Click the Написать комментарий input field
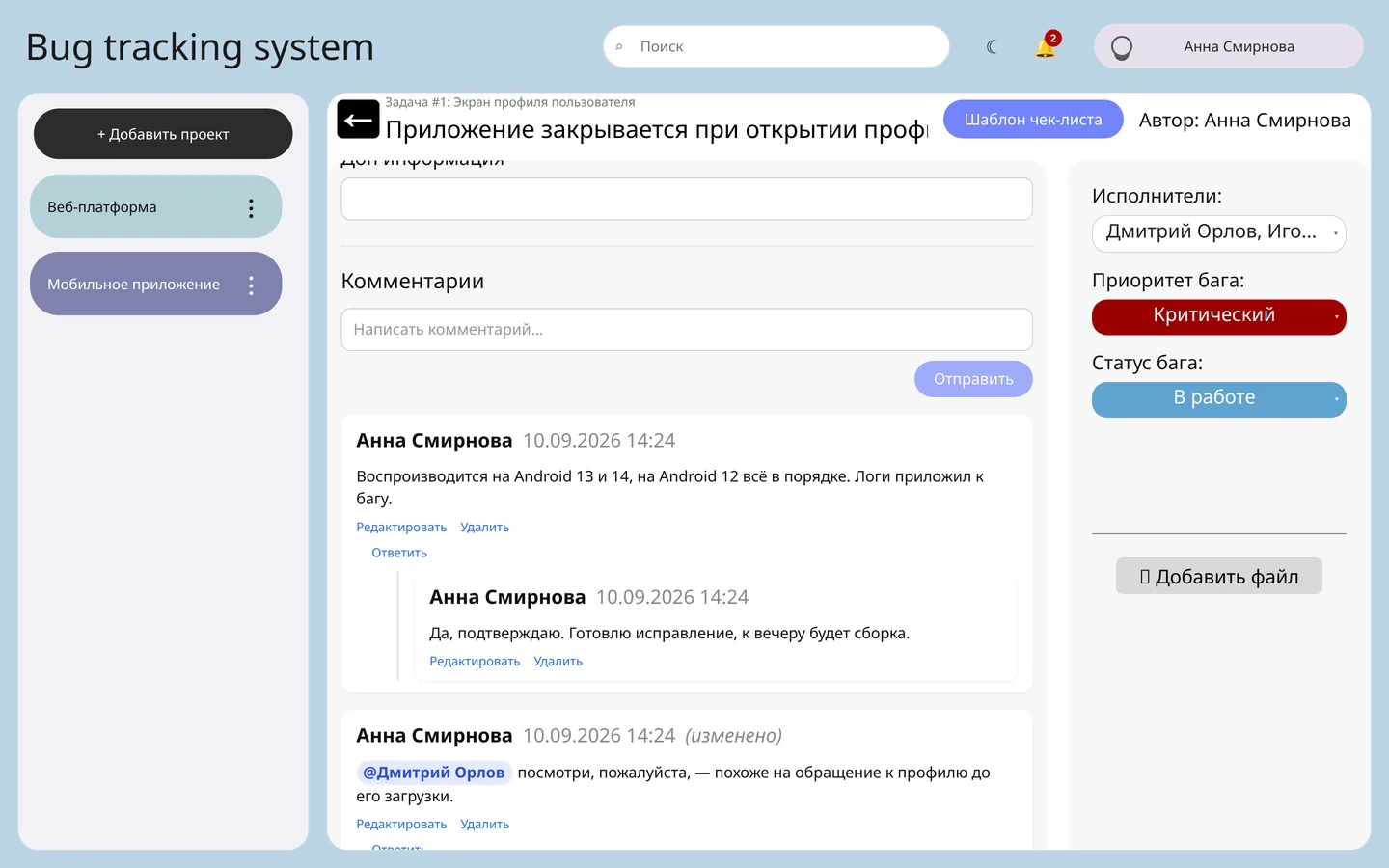The height and width of the screenshot is (868, 1389). click(687, 330)
